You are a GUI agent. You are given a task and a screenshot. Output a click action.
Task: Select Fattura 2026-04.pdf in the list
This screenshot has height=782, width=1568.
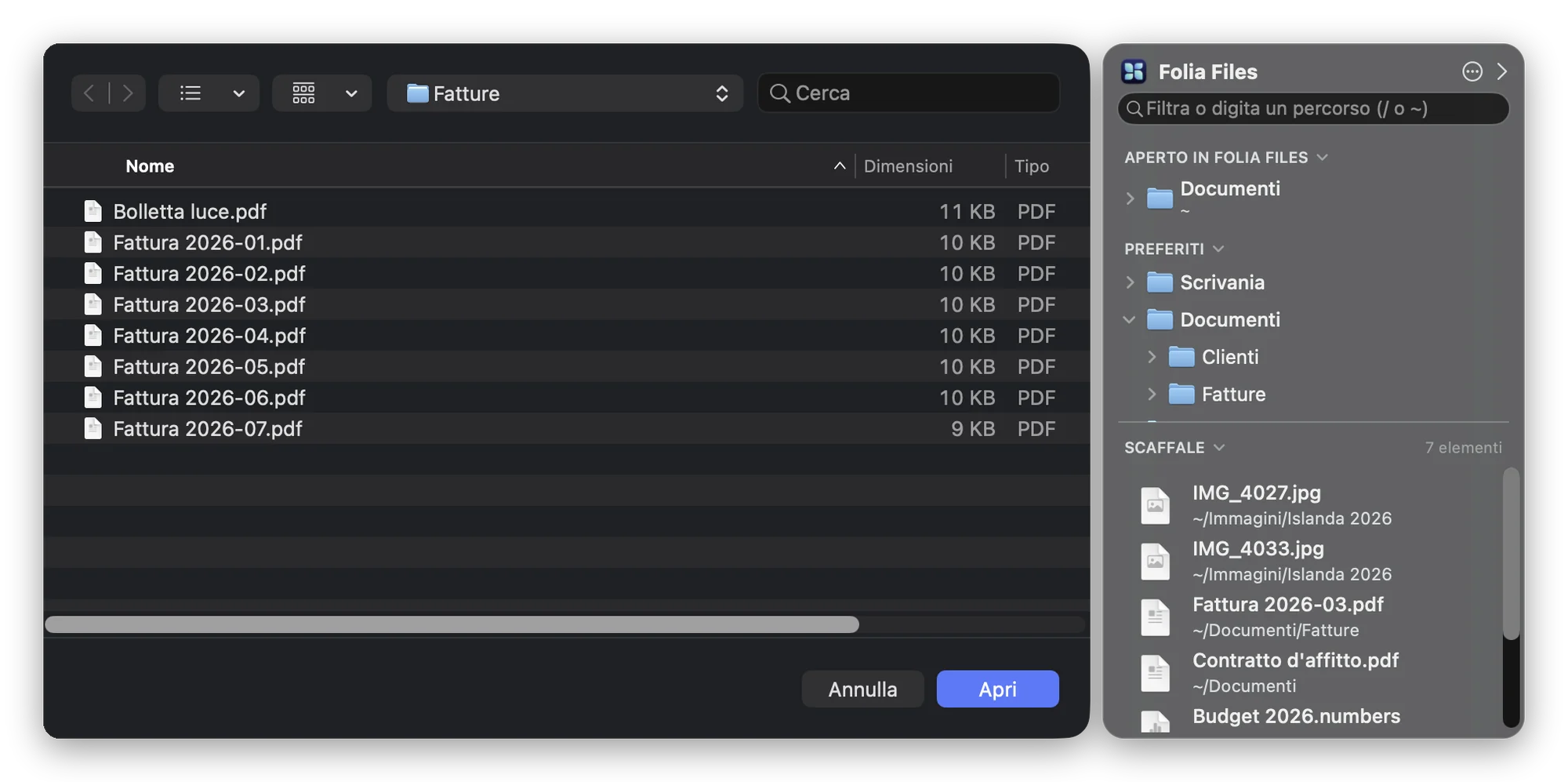coord(567,335)
